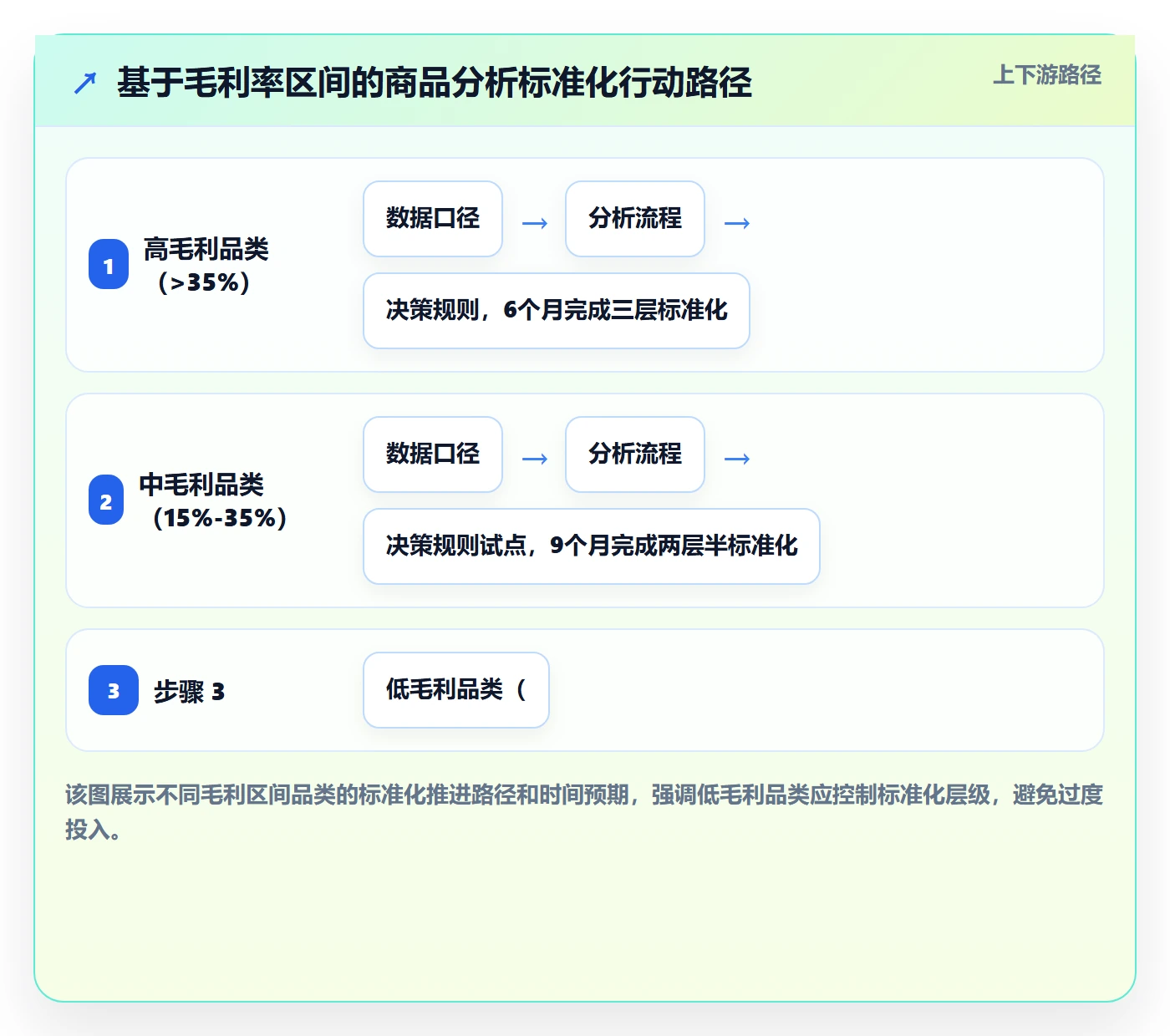
Task: Click 数据口径 chip in the 高毛利品类 row
Action: [x=433, y=219]
